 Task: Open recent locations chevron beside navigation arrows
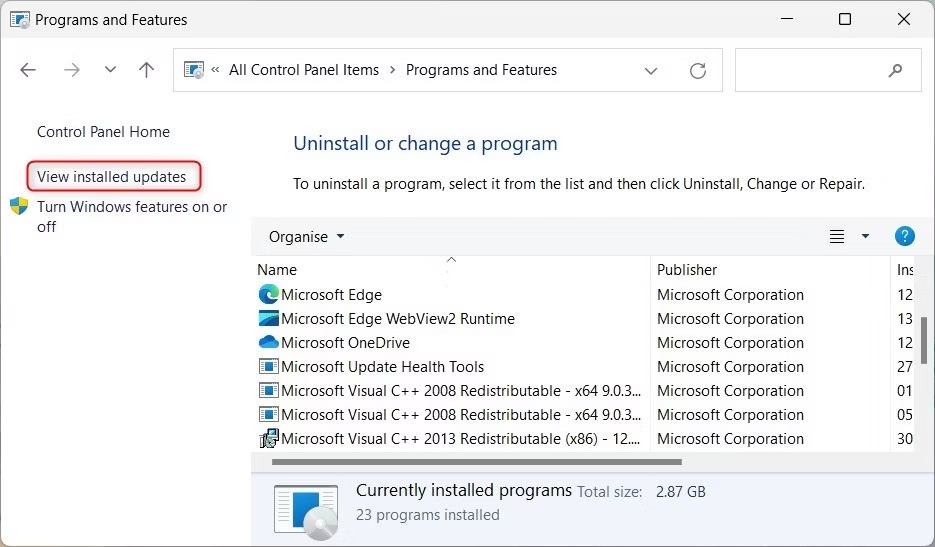(110, 69)
